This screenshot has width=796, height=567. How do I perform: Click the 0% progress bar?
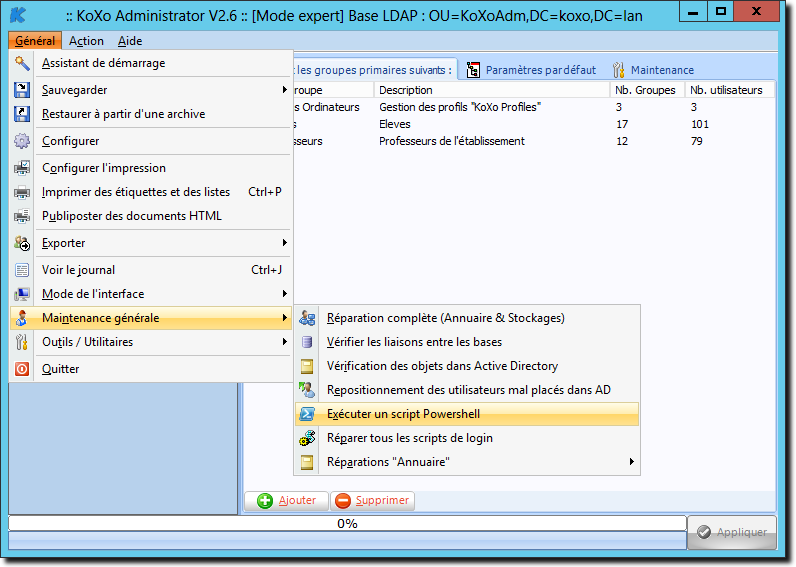point(348,523)
